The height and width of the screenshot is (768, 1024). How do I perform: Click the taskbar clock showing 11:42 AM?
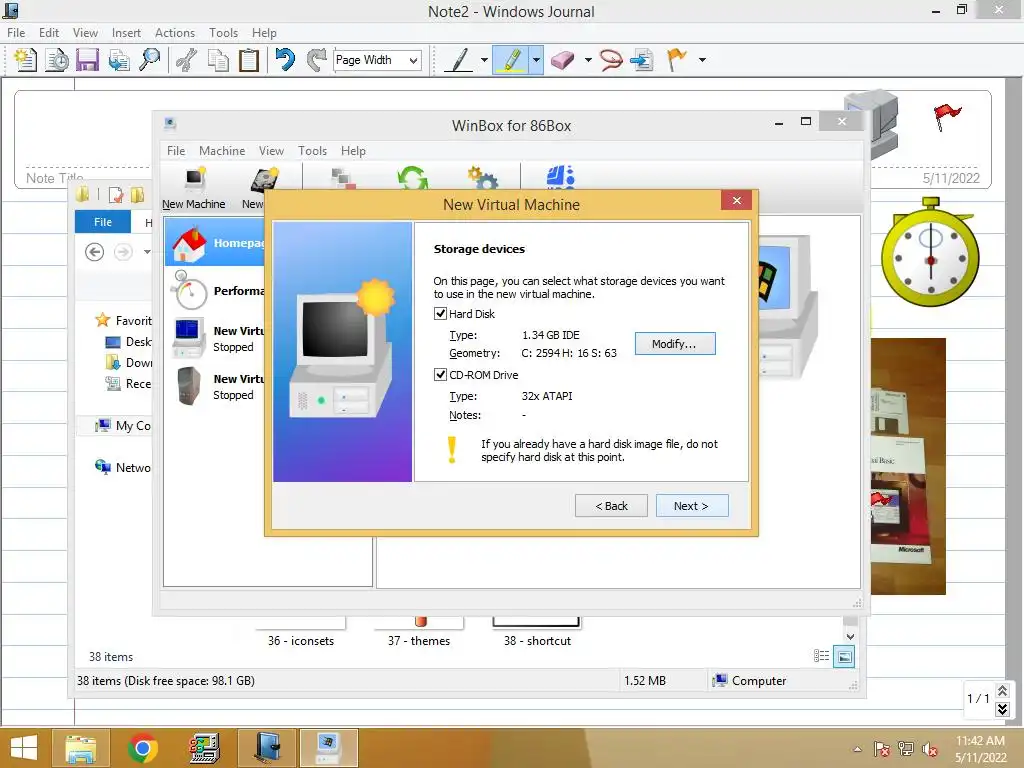pyautogui.click(x=980, y=748)
